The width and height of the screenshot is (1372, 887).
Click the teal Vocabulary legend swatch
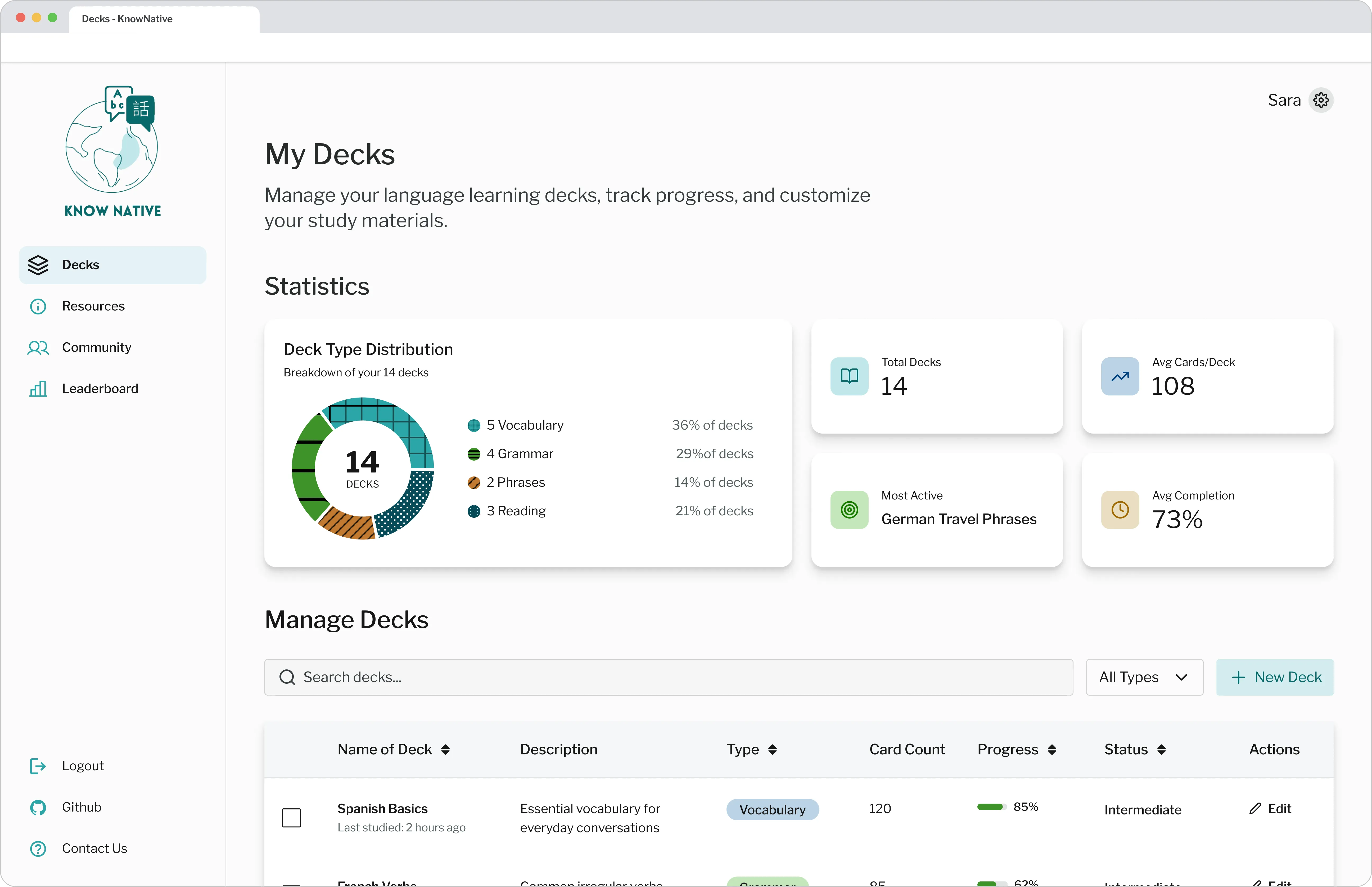(x=474, y=426)
